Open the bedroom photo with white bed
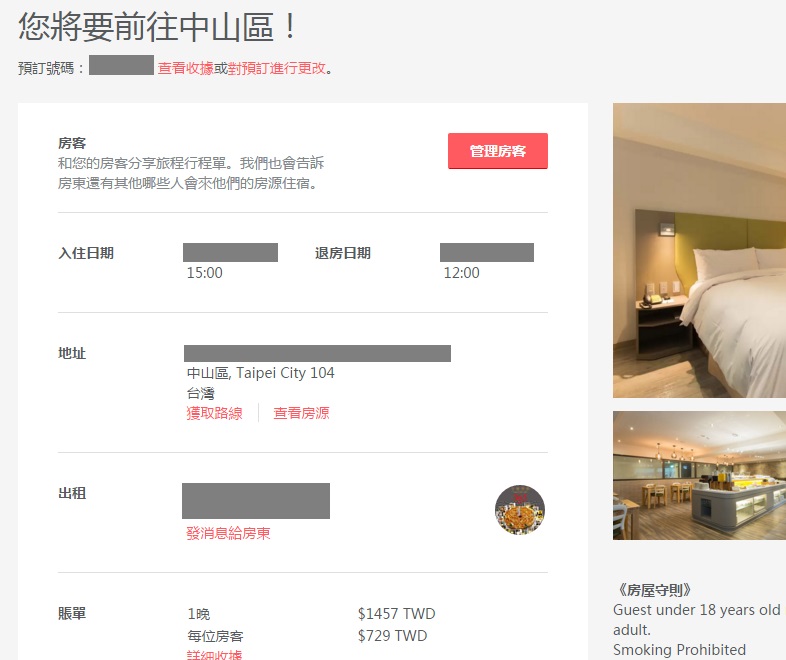Viewport: 786px width, 660px height. tap(699, 251)
